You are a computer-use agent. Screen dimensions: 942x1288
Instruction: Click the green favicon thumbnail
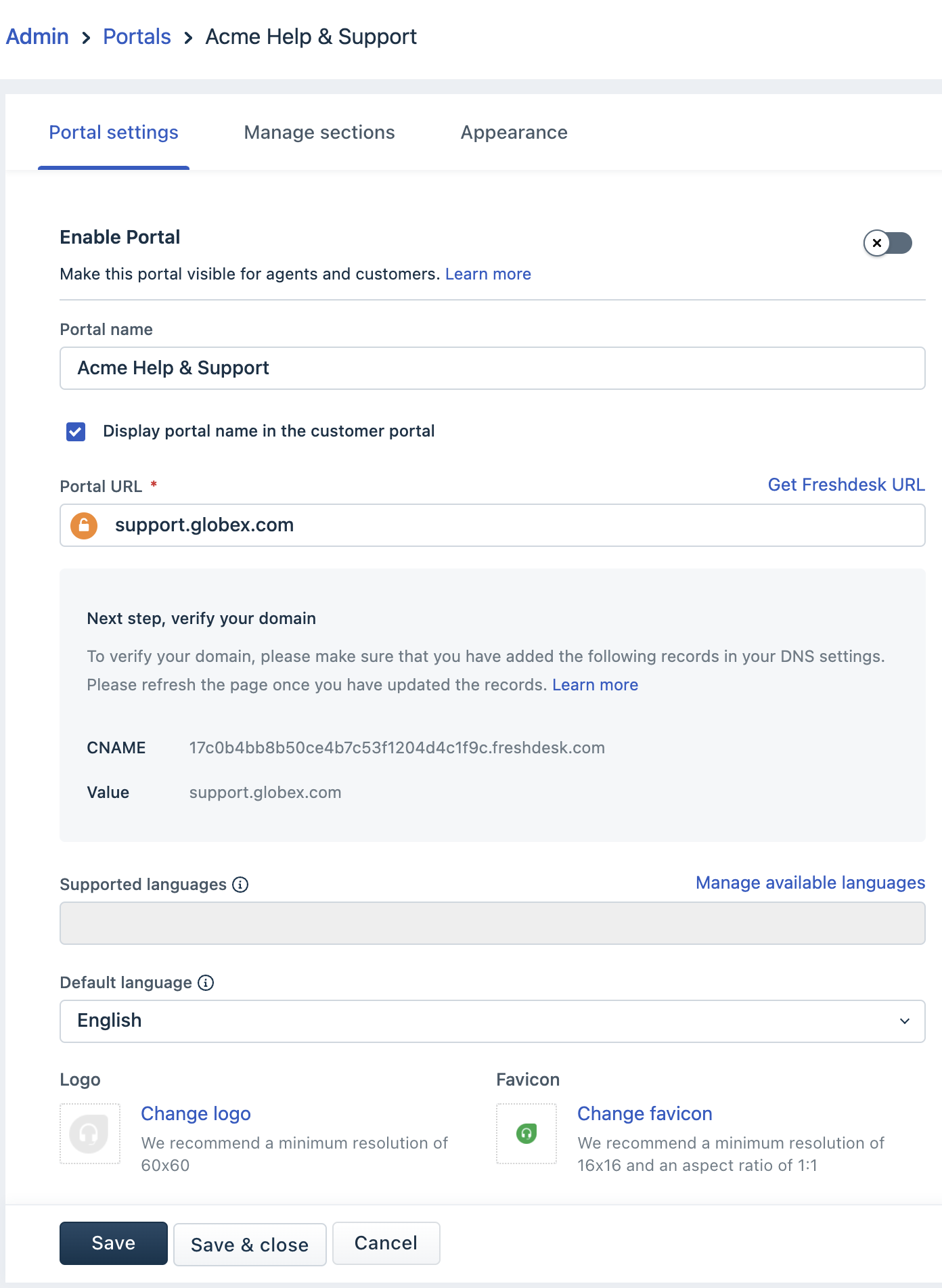pos(526,1134)
